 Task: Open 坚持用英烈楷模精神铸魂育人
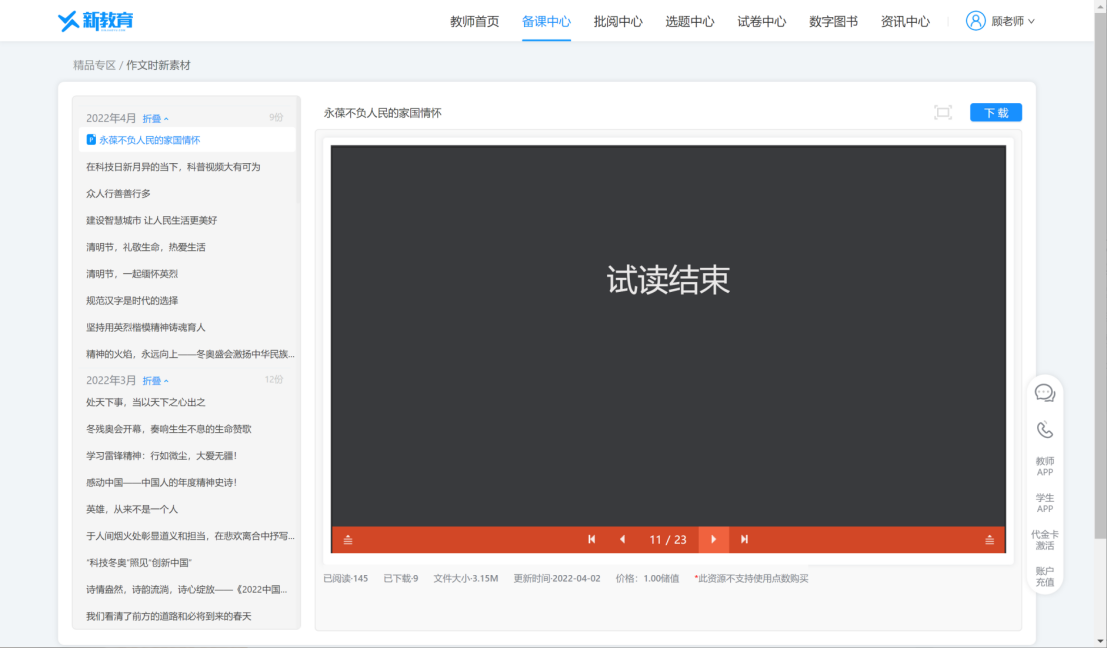pyautogui.click(x=146, y=327)
